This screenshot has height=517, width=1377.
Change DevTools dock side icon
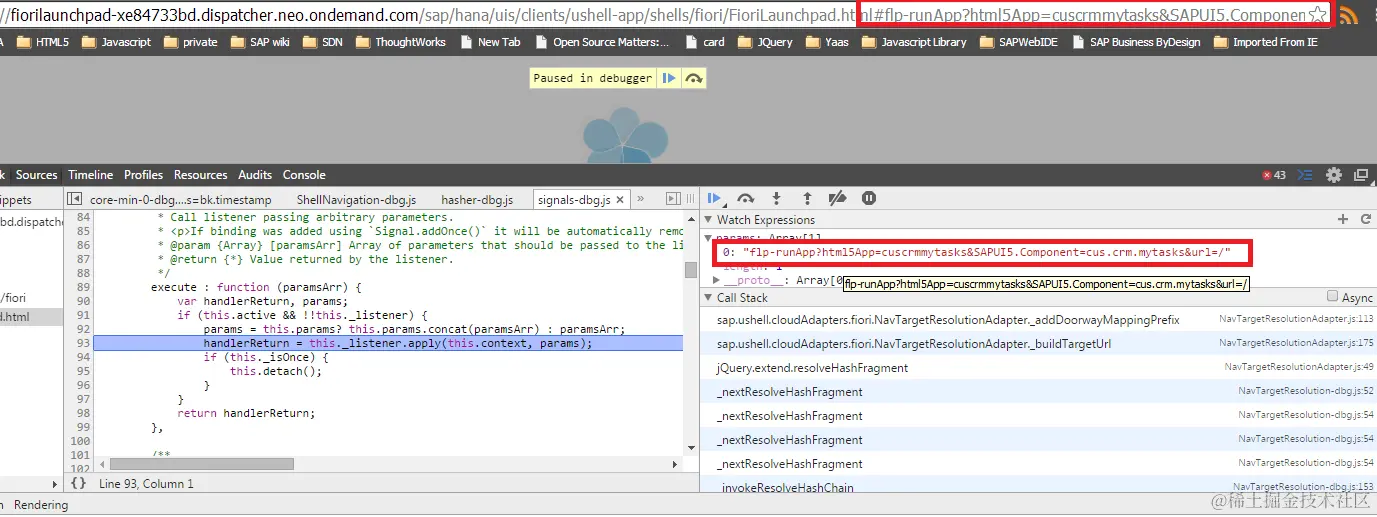pyautogui.click(x=1362, y=175)
